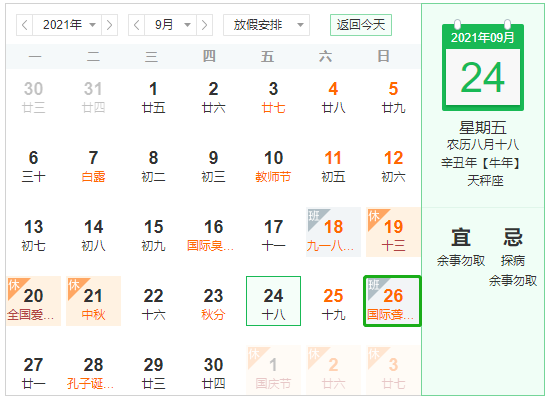Select August 30 greyed date
Image resolution: width=550 pixels, height=399 pixels.
33,97
